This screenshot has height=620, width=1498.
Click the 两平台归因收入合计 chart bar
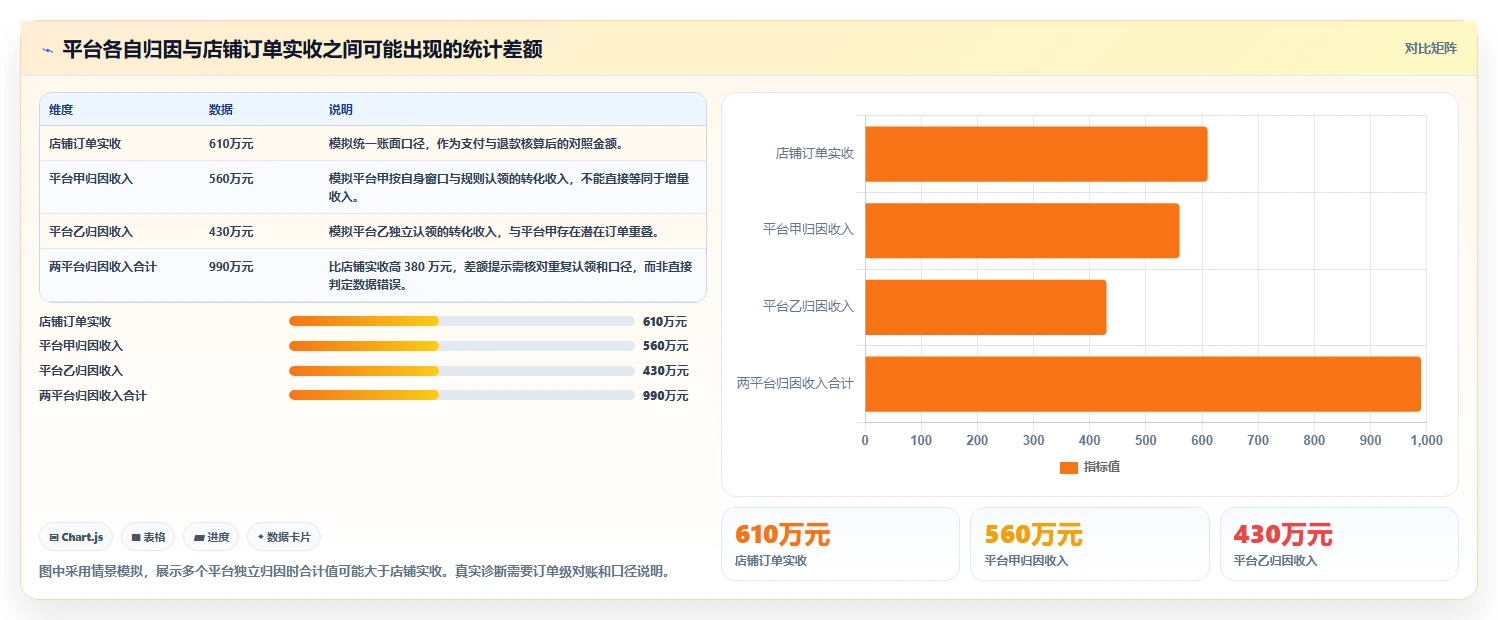tap(1143, 384)
